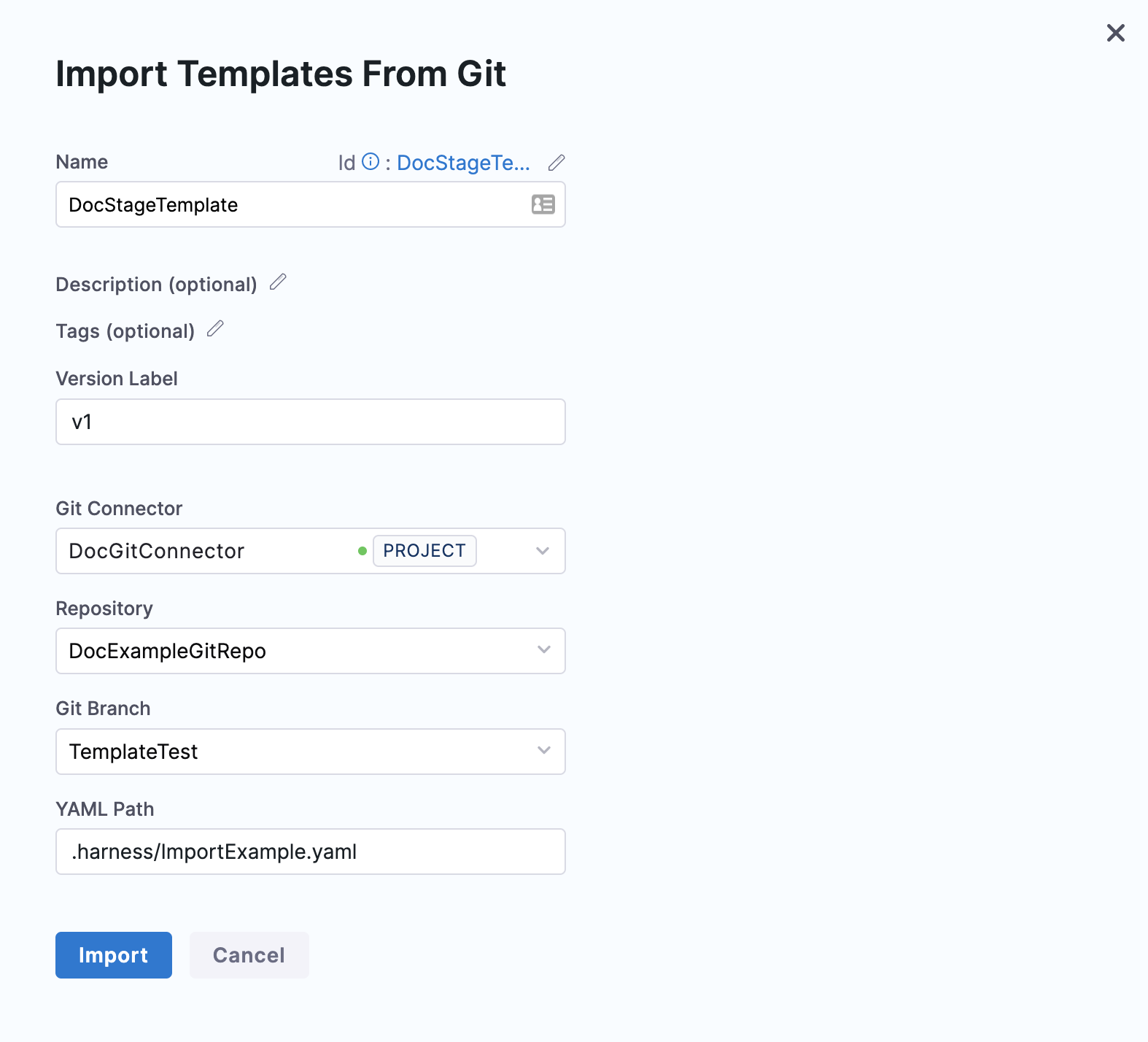
Task: Focus the Name input field
Action: (292, 205)
